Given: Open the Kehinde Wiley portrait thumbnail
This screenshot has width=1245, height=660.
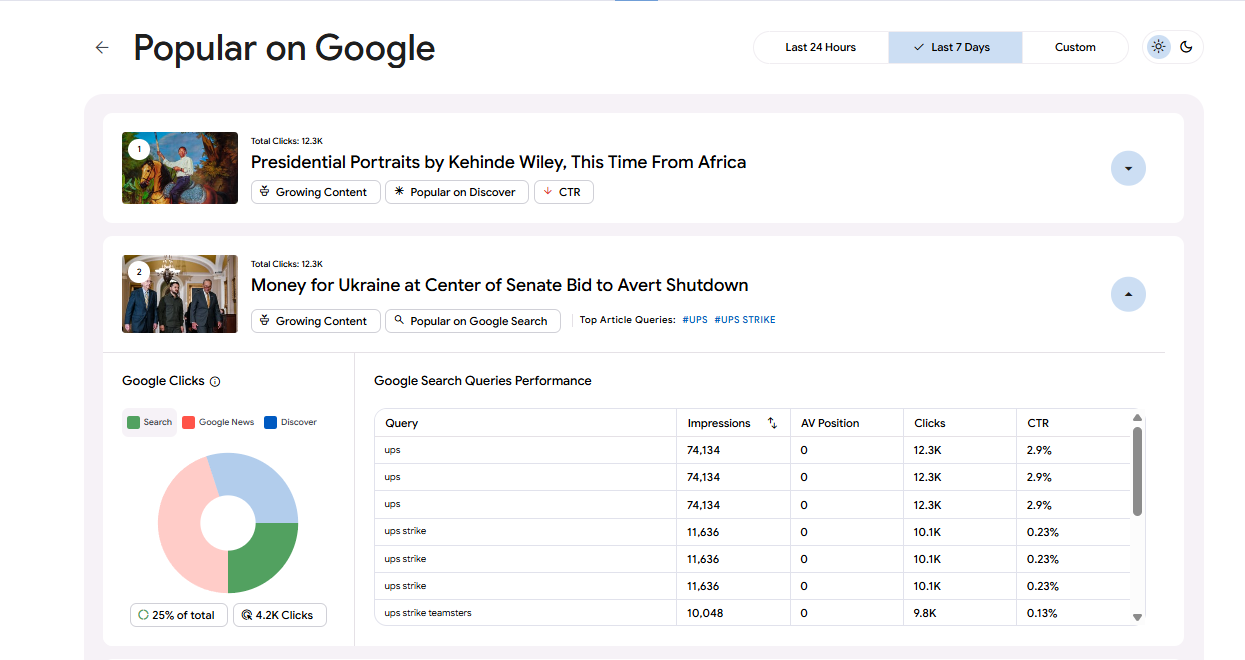Looking at the screenshot, I should 180,168.
